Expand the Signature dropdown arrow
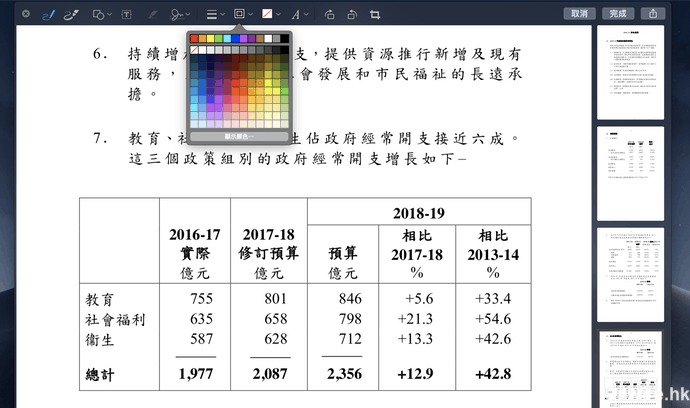Viewport: 690px width, 408px height. click(x=188, y=15)
